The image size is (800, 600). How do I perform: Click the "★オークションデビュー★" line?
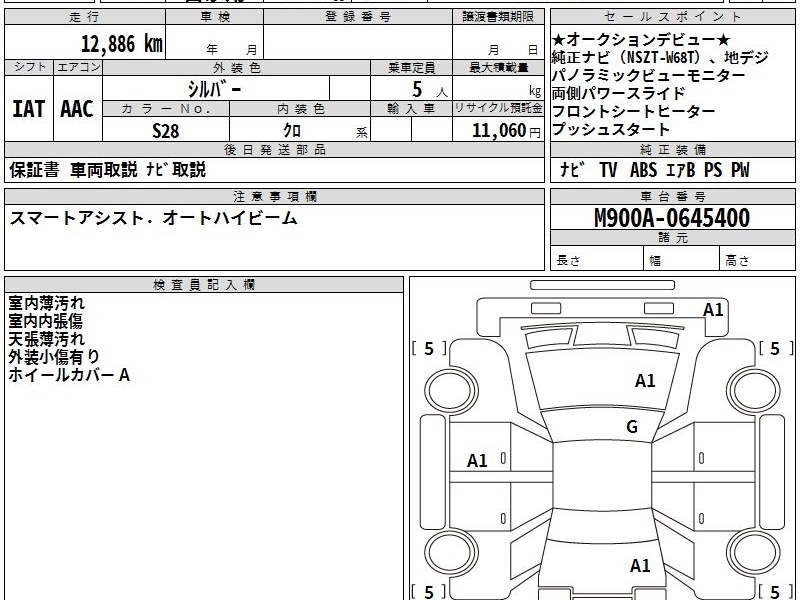[641, 40]
